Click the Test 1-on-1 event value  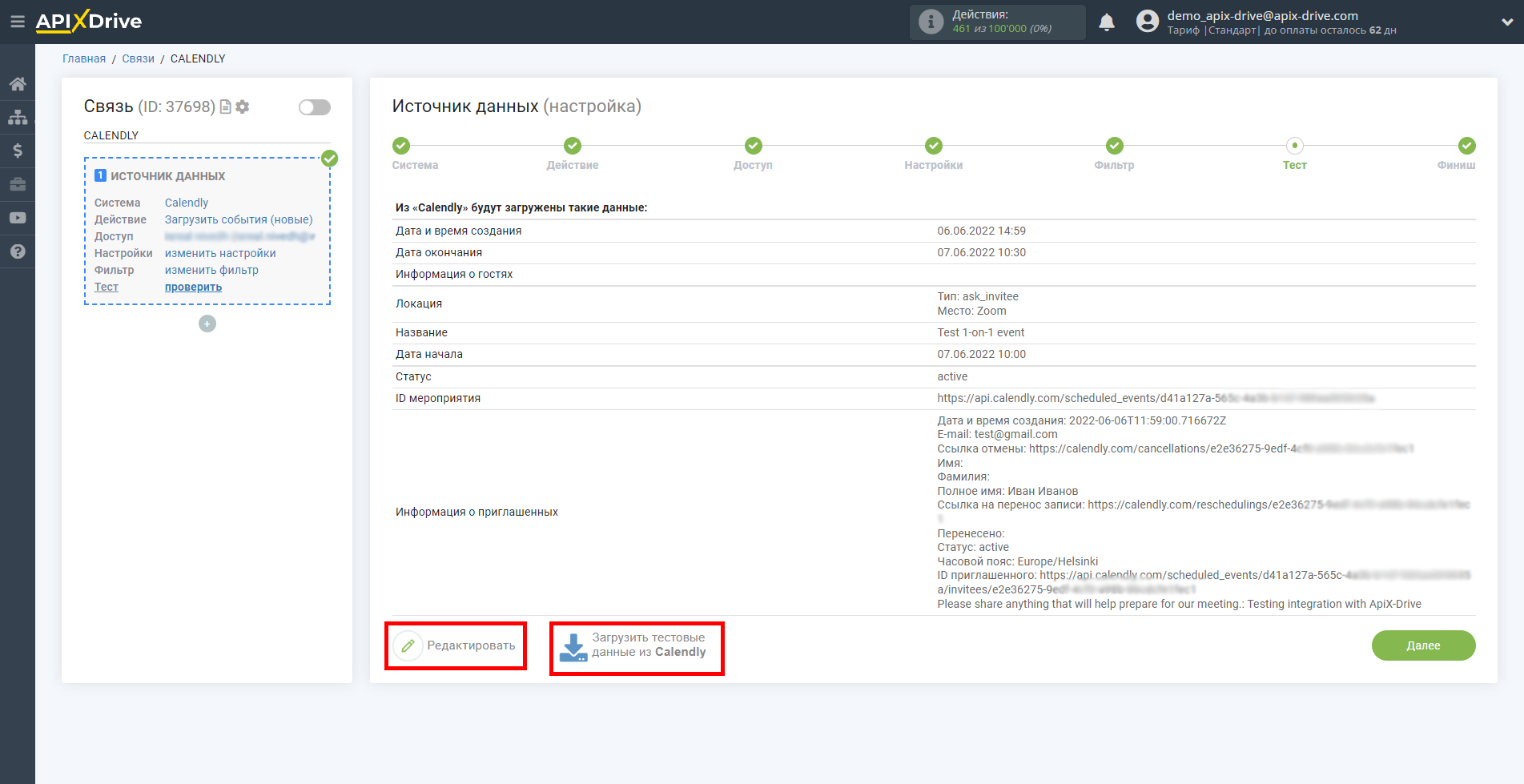point(981,332)
